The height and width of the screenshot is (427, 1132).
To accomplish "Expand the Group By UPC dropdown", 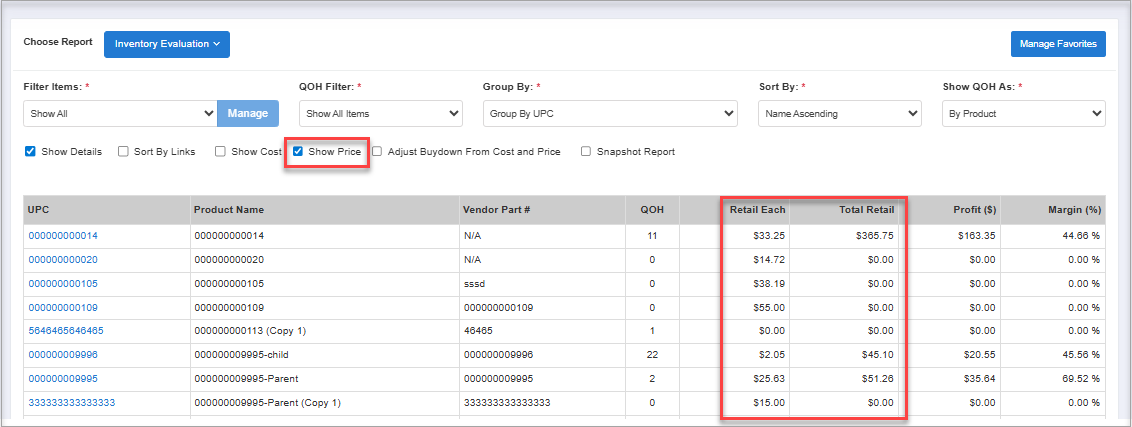I will coord(610,114).
